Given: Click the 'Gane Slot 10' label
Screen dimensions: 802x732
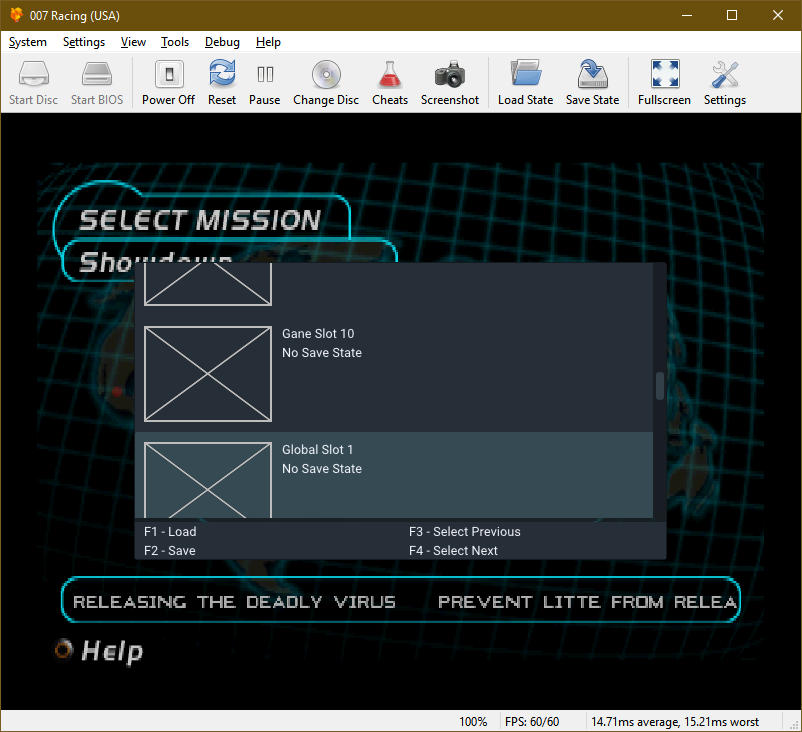Looking at the screenshot, I should [318, 334].
